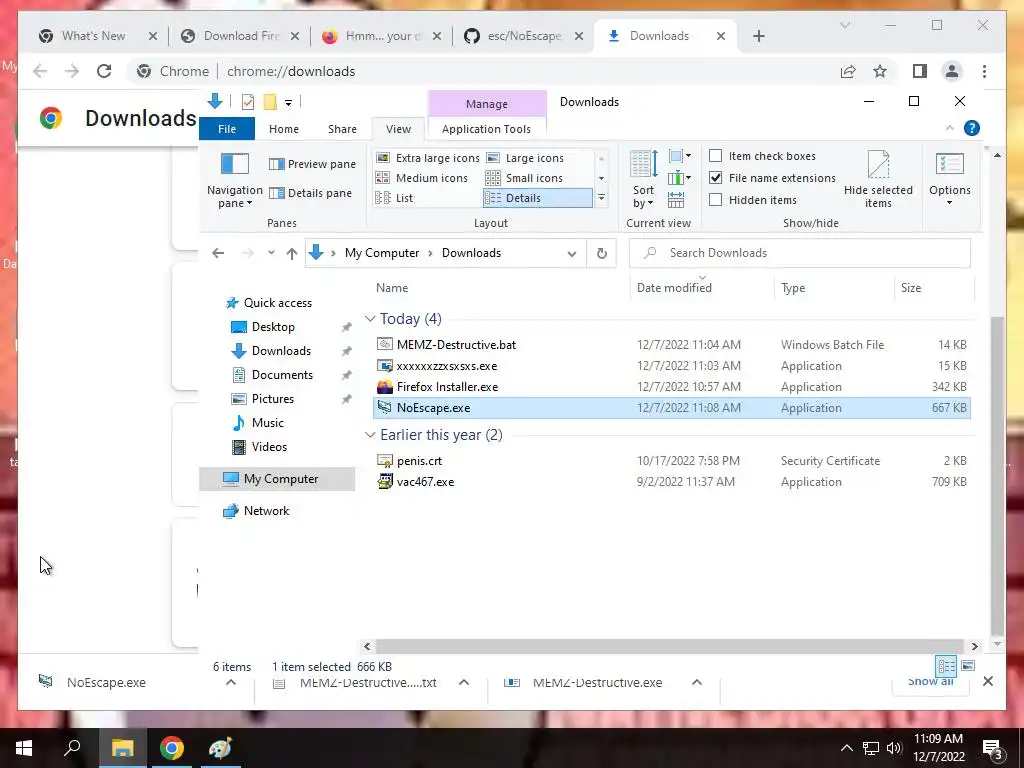Select Desktop in Quick access
1024x768 pixels.
click(273, 327)
